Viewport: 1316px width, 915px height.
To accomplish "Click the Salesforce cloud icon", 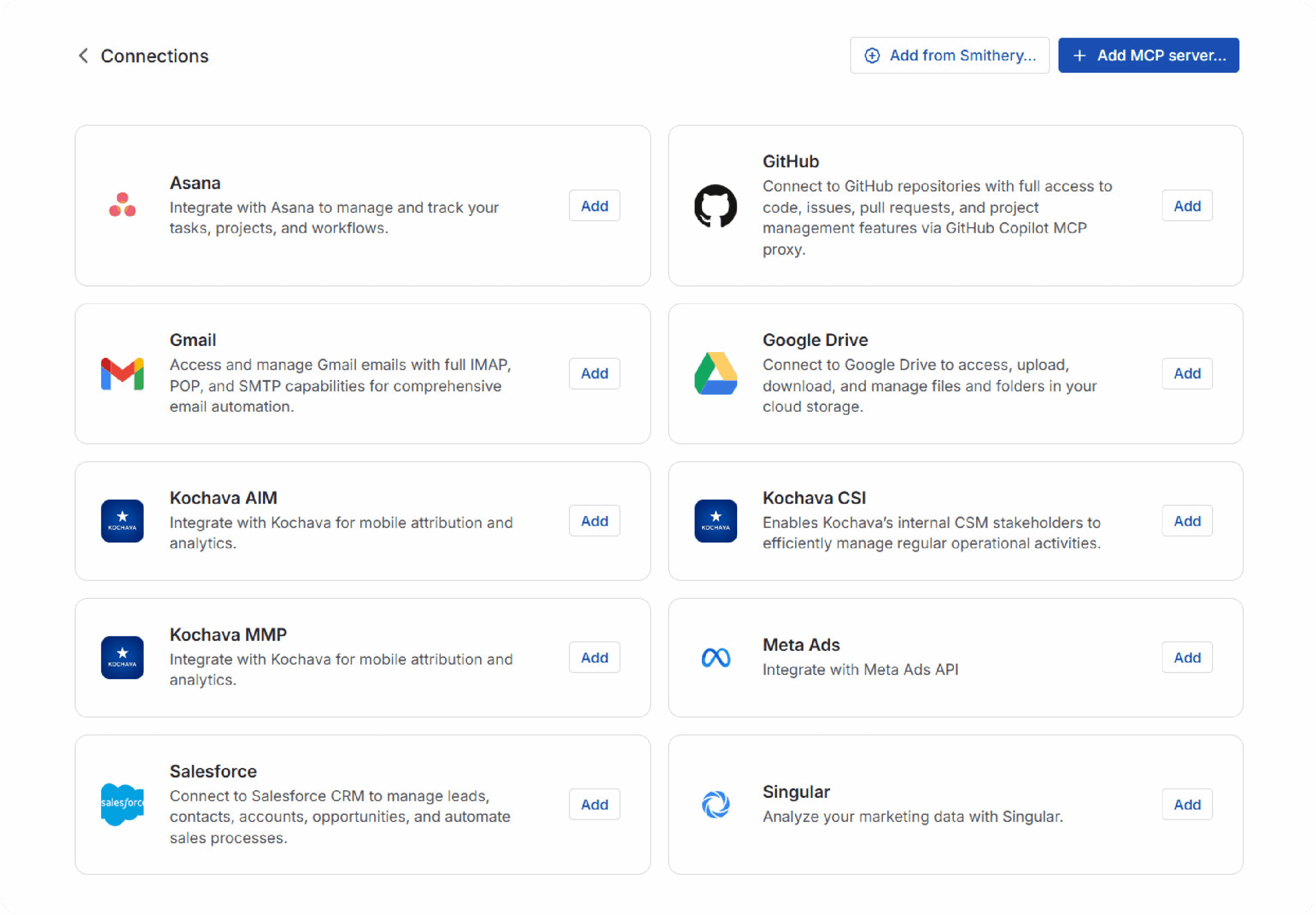I will point(122,804).
